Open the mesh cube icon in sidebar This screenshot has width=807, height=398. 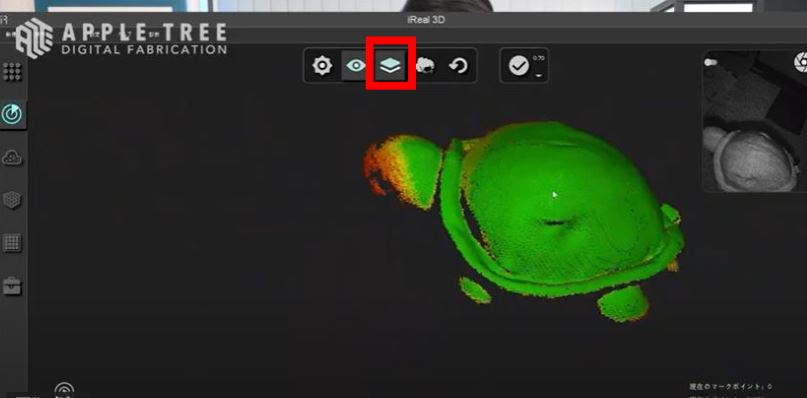click(12, 199)
